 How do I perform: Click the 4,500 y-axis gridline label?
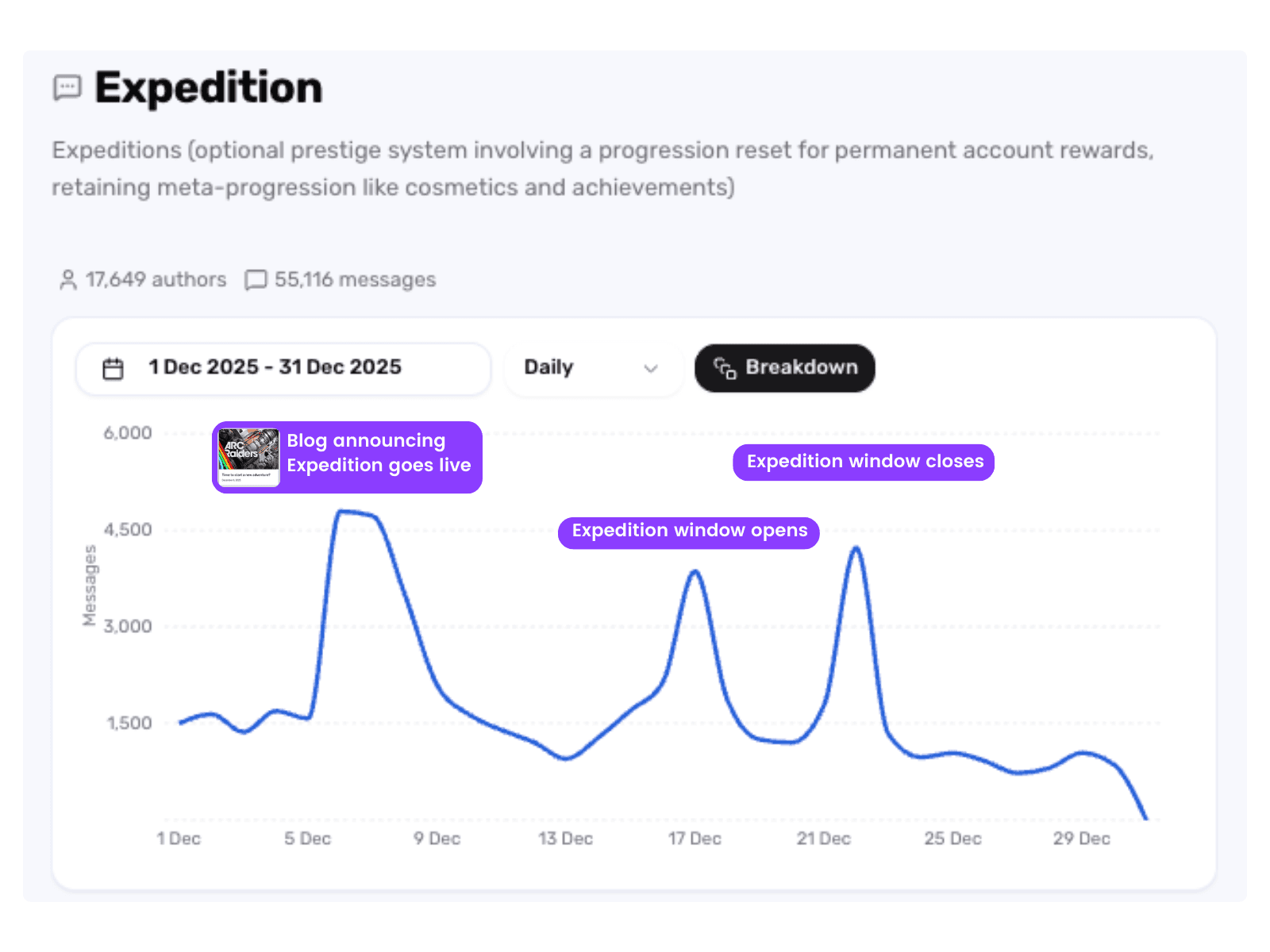(x=128, y=530)
